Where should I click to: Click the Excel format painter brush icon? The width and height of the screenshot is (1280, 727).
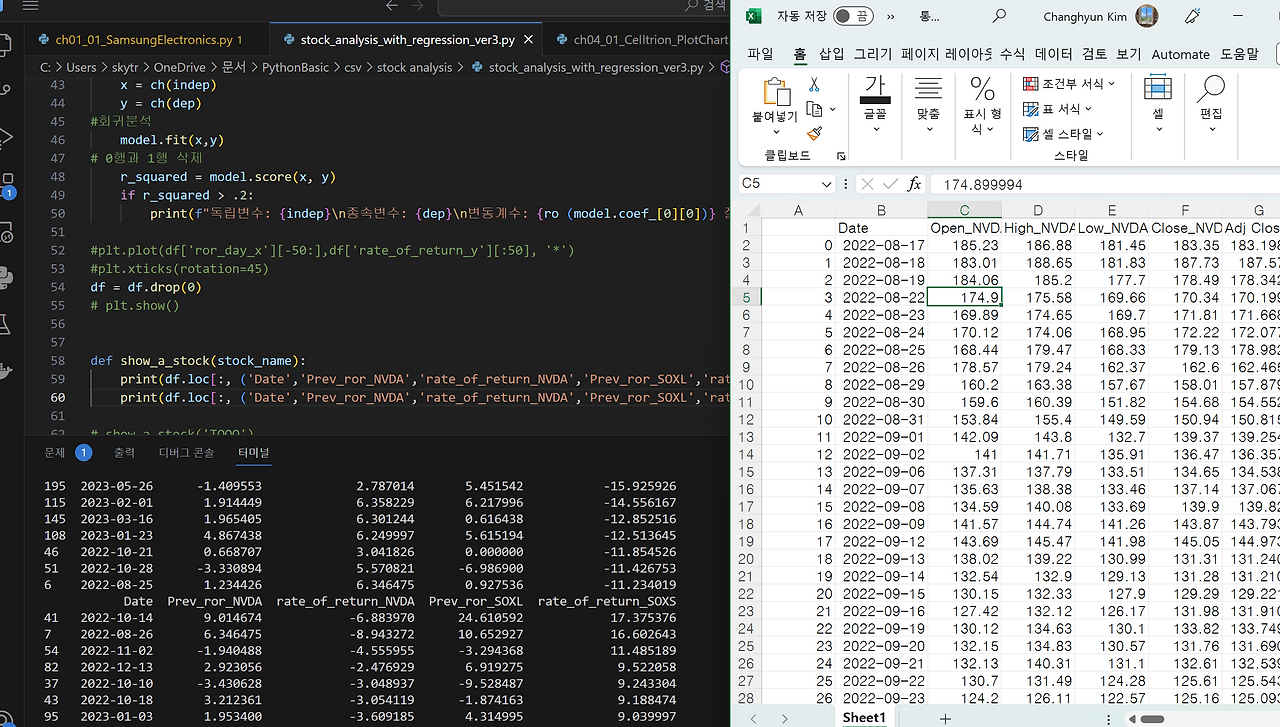(x=814, y=133)
